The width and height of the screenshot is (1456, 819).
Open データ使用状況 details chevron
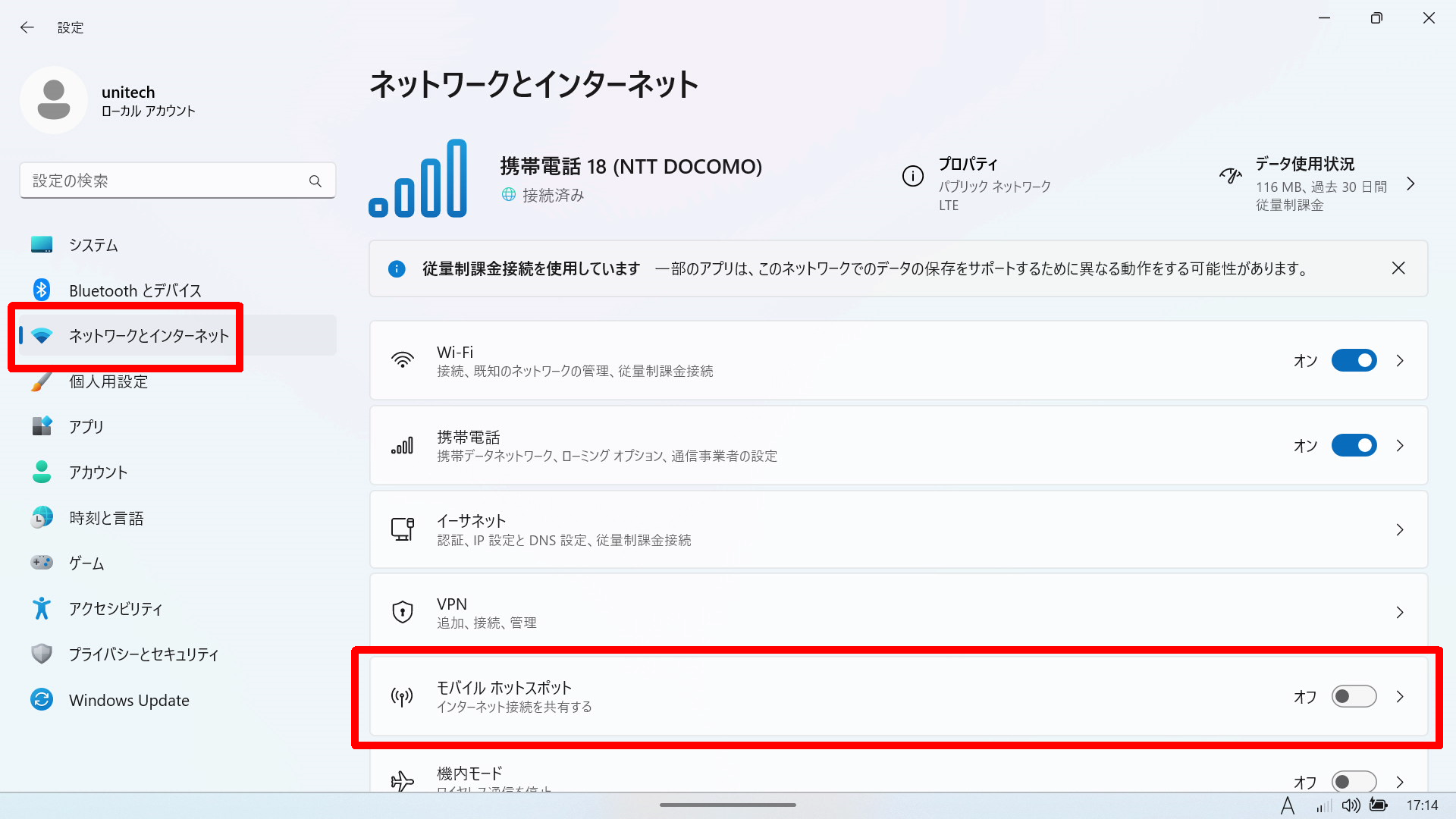1410,184
